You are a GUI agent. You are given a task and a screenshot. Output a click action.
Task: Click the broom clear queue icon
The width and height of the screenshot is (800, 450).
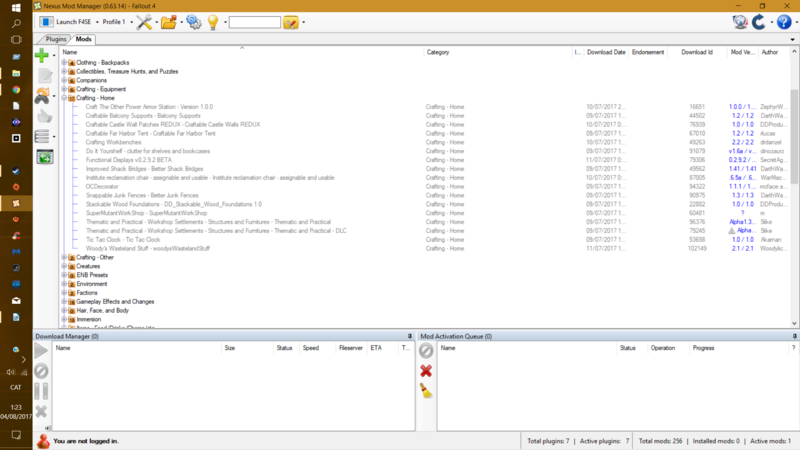pyautogui.click(x=426, y=391)
